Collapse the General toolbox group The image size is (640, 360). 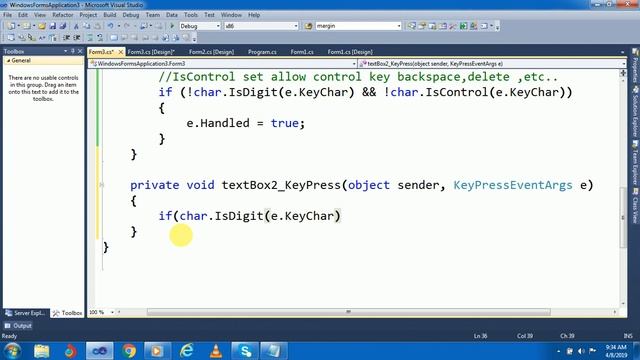[8, 60]
